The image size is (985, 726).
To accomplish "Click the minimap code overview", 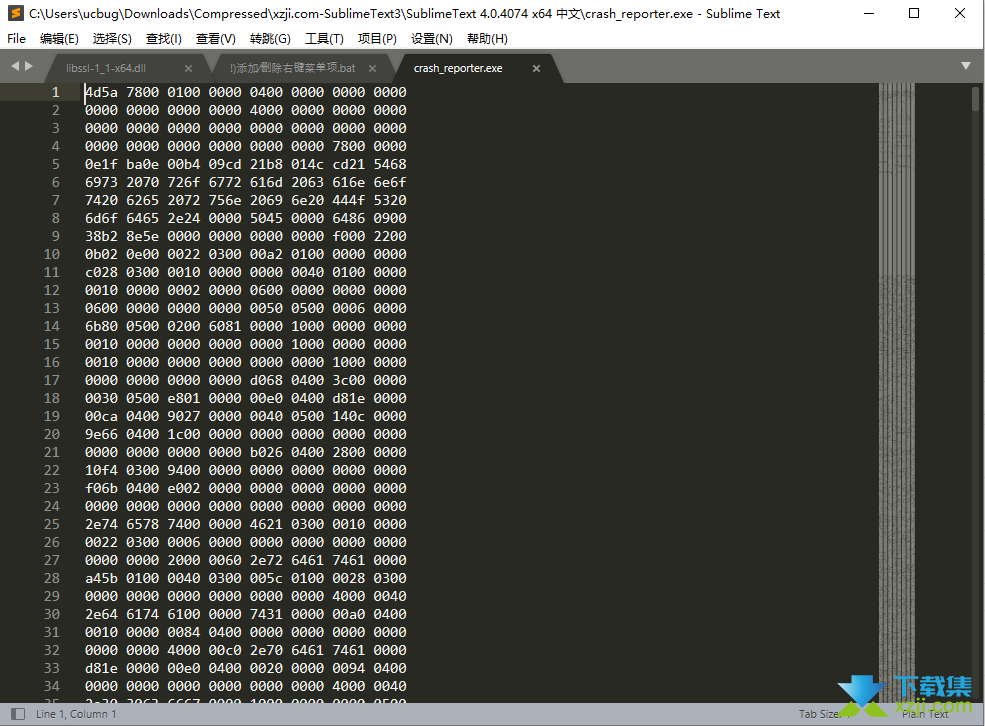I will coord(896,393).
